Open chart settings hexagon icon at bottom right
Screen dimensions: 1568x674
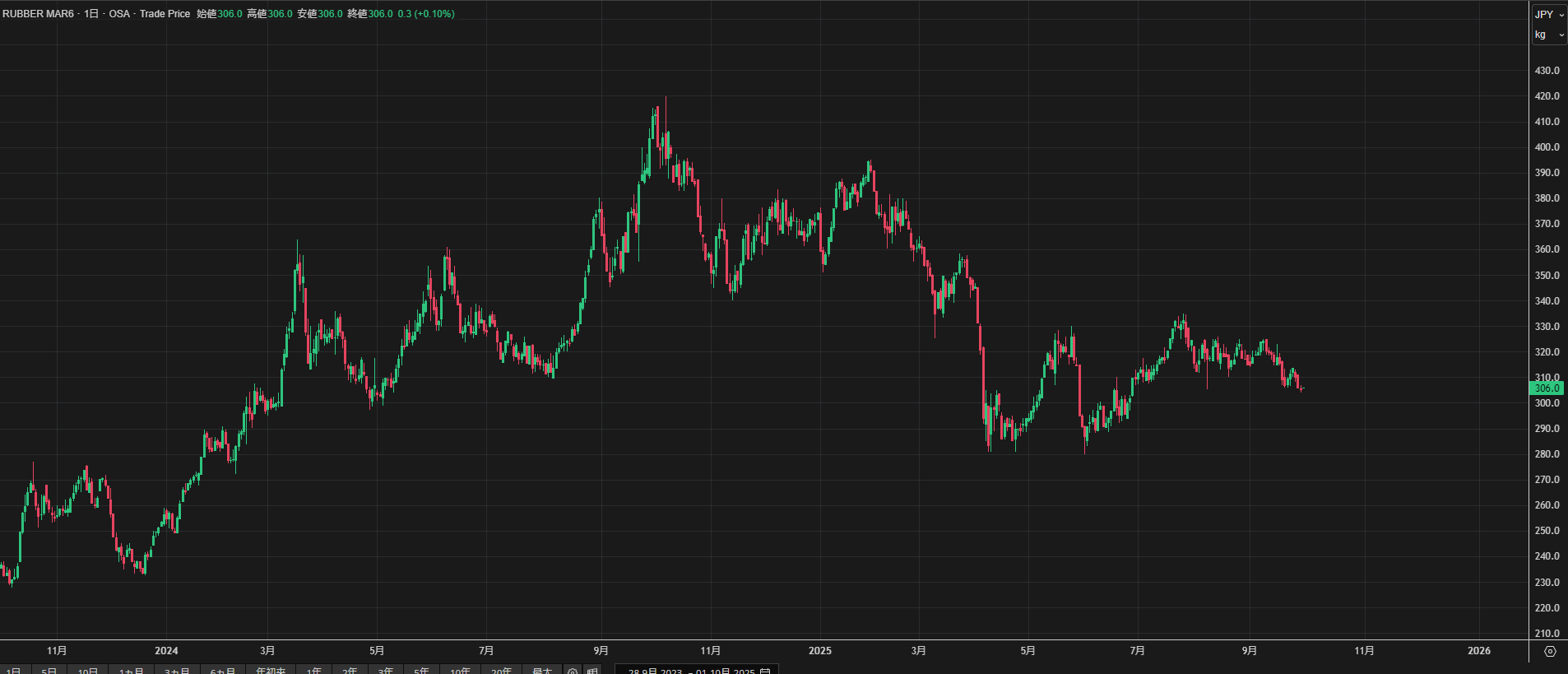[x=1550, y=651]
